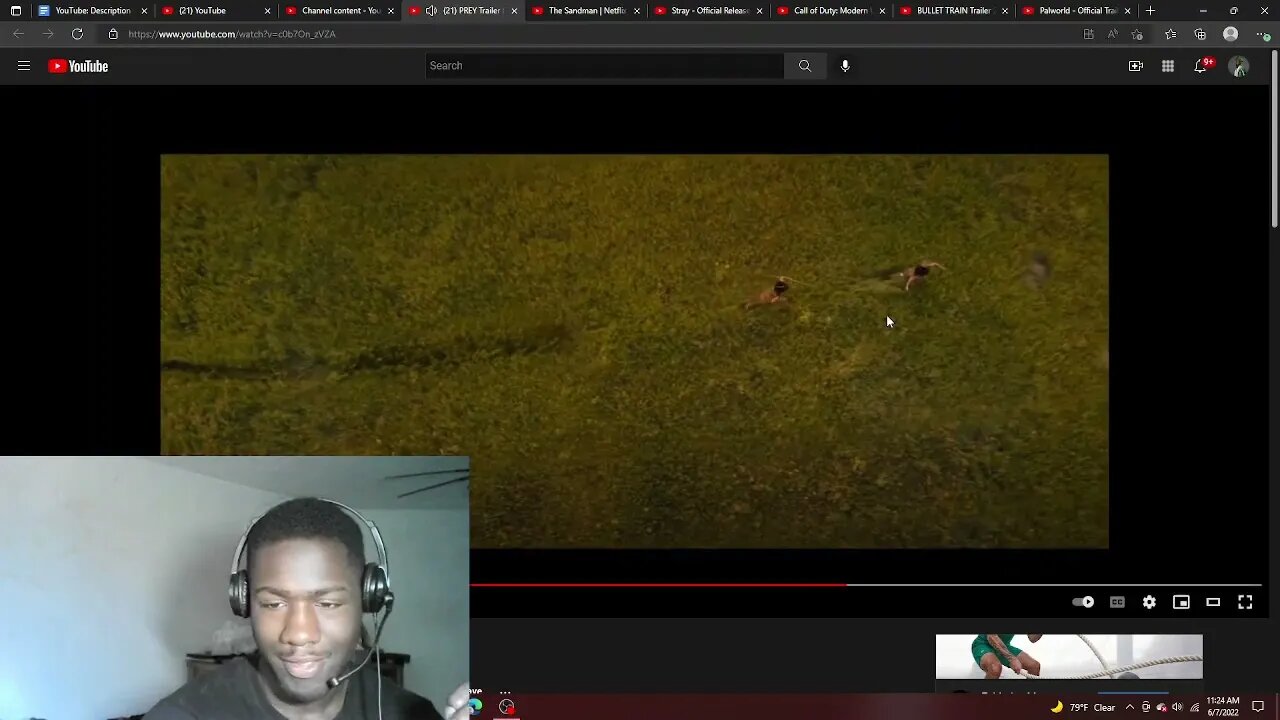Click the page vertical scrollbar
Screen dimensions: 1280x720
(x=1274, y=140)
